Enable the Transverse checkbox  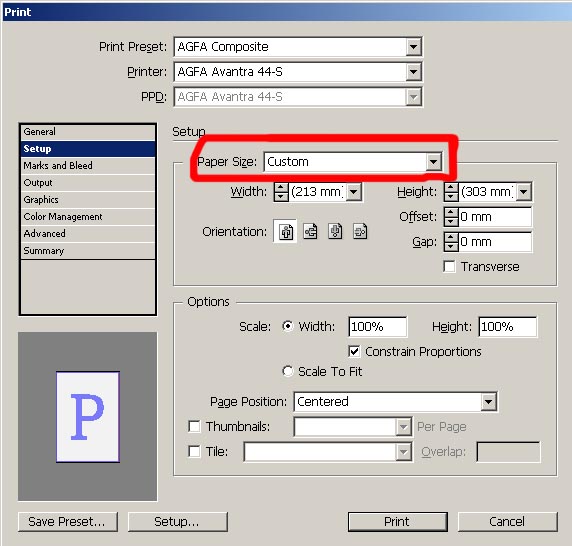click(x=449, y=266)
